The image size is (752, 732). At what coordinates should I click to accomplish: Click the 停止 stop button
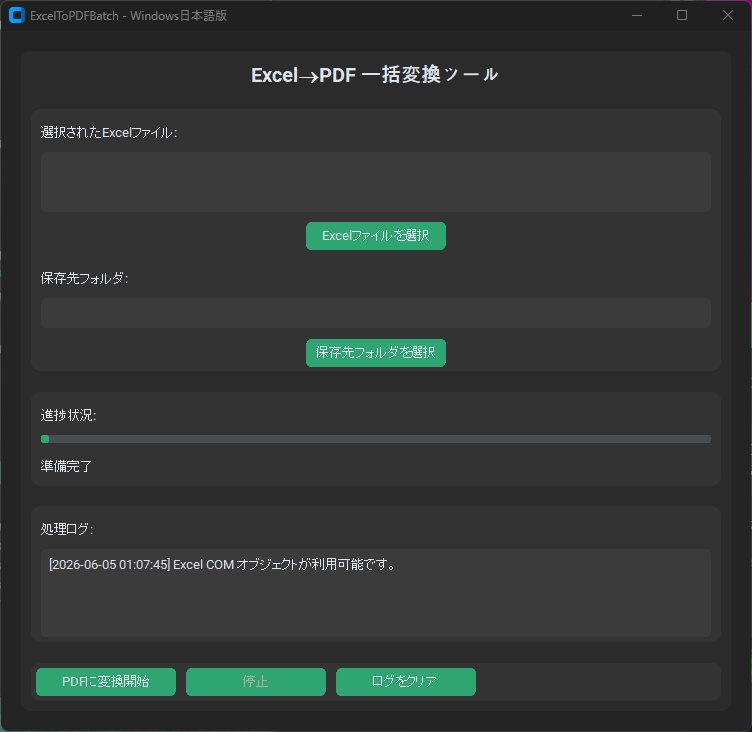pos(256,682)
